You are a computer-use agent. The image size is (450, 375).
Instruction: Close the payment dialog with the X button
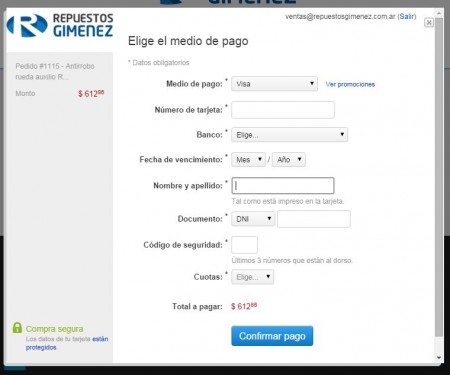pyautogui.click(x=429, y=22)
